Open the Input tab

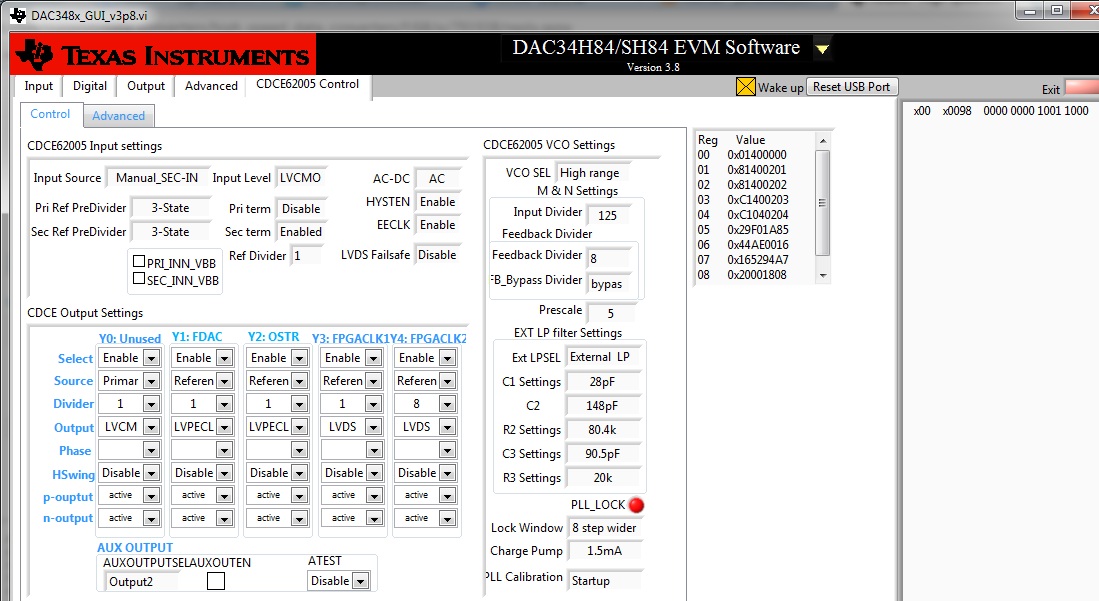(x=39, y=86)
